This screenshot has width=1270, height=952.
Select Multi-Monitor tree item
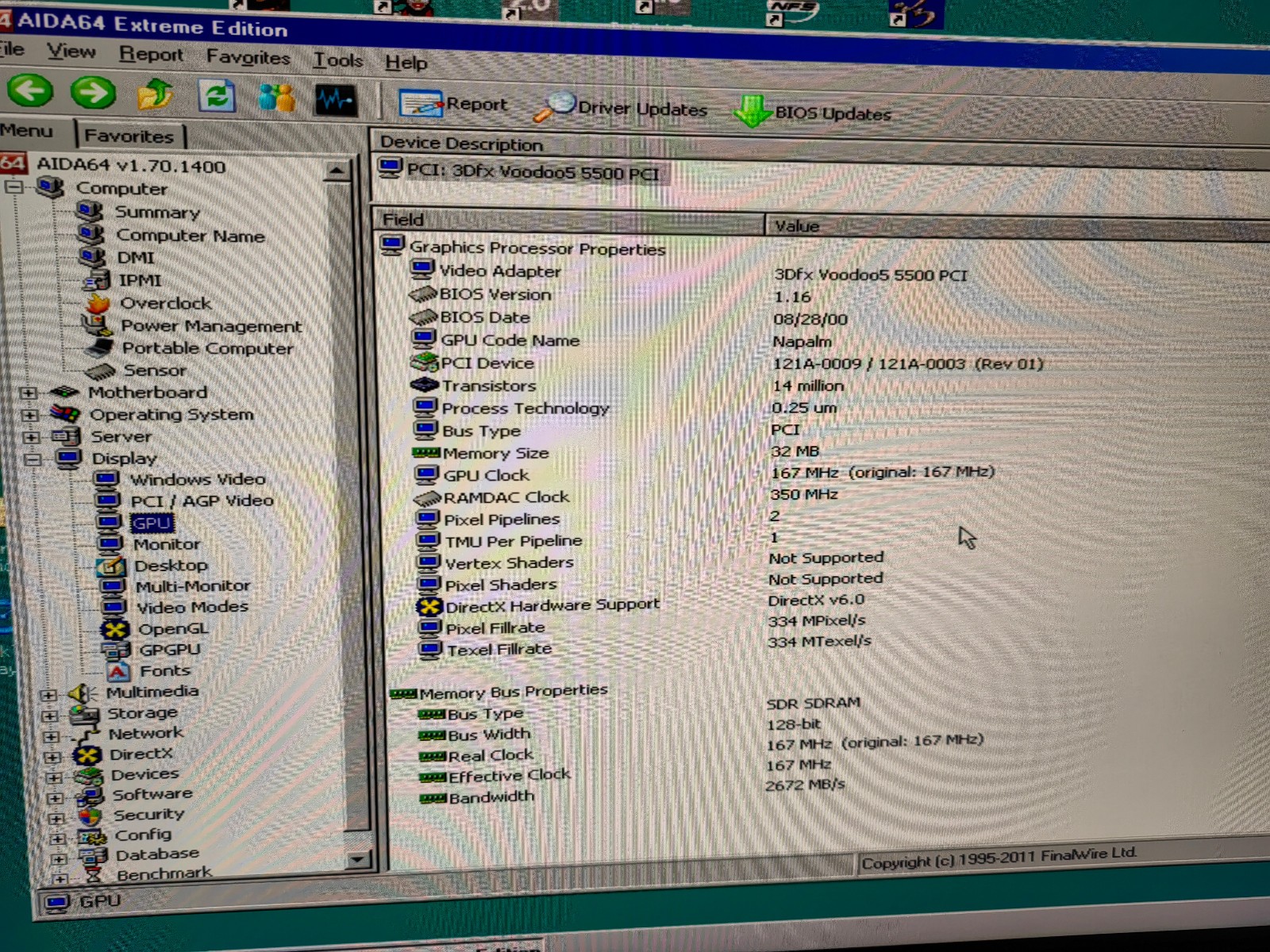(x=193, y=586)
